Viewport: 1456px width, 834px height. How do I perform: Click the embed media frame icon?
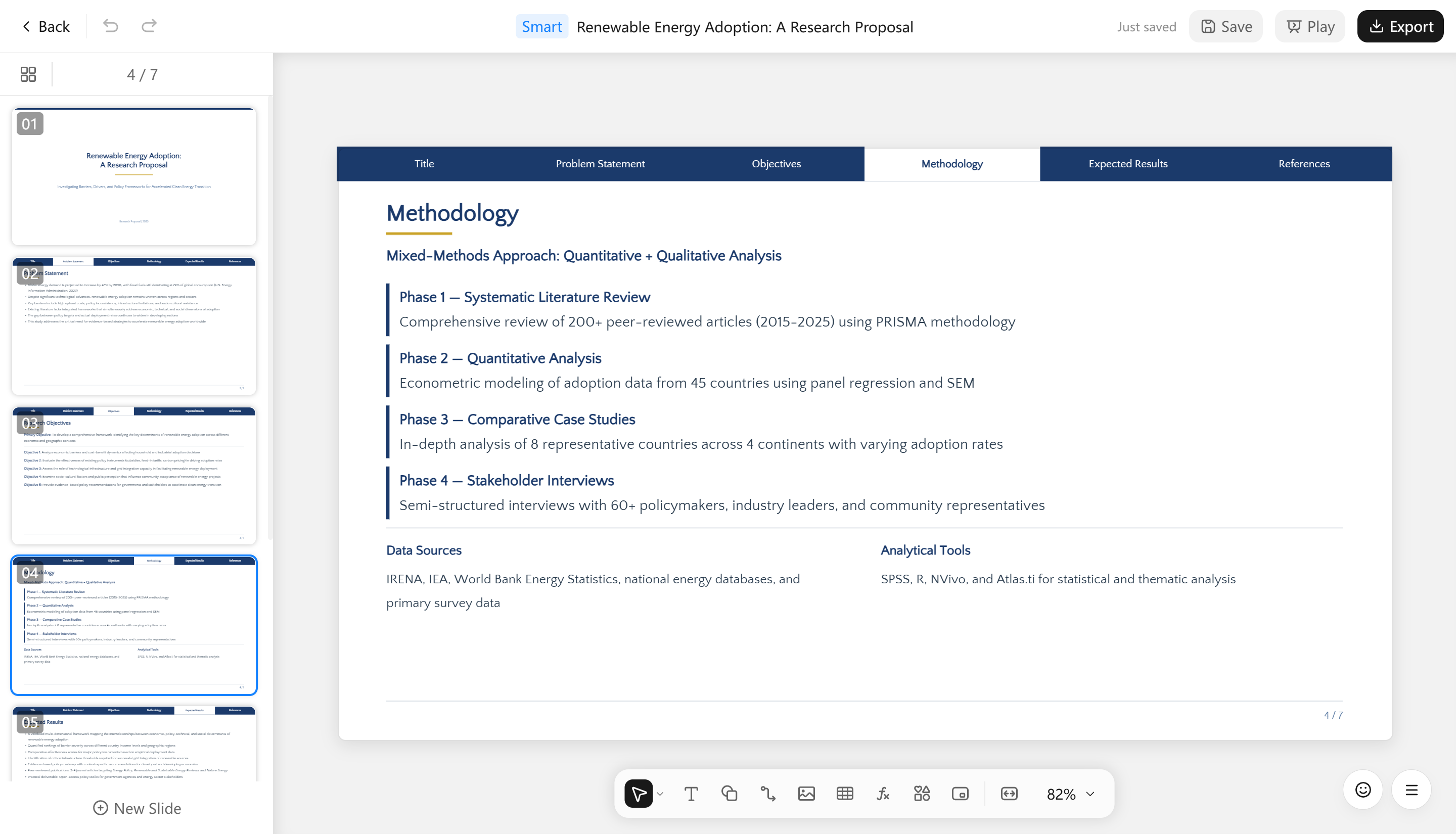point(960,794)
